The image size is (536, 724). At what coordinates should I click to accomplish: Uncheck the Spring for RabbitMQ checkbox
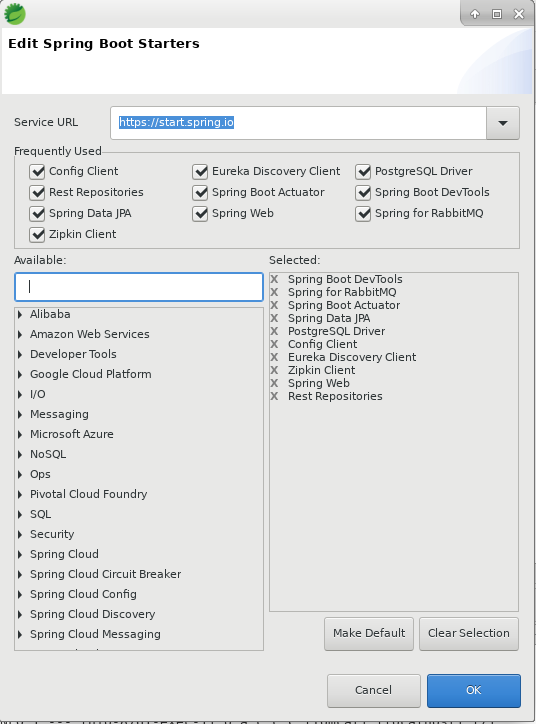363,214
